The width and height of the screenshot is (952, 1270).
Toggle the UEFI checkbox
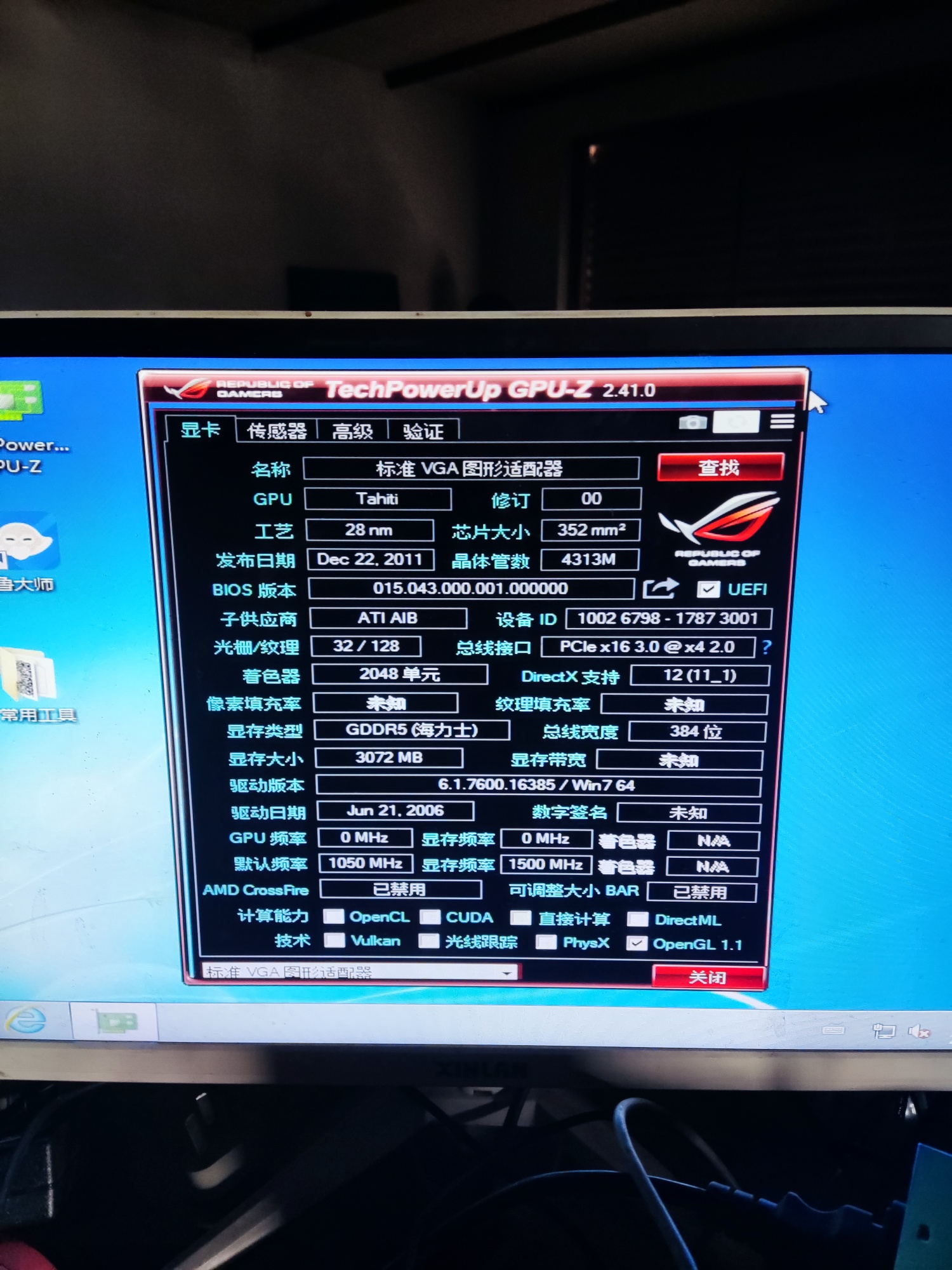coord(708,589)
